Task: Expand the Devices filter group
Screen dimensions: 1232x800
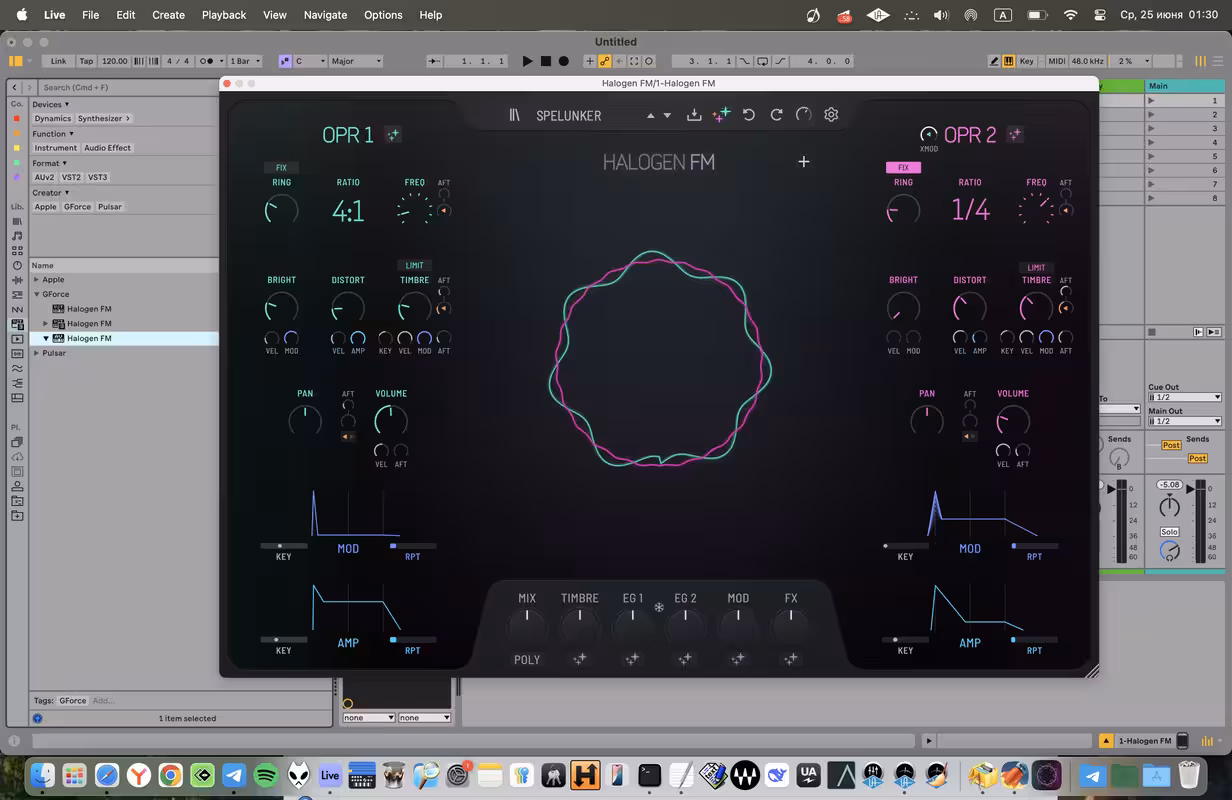Action: pyautogui.click(x=51, y=104)
